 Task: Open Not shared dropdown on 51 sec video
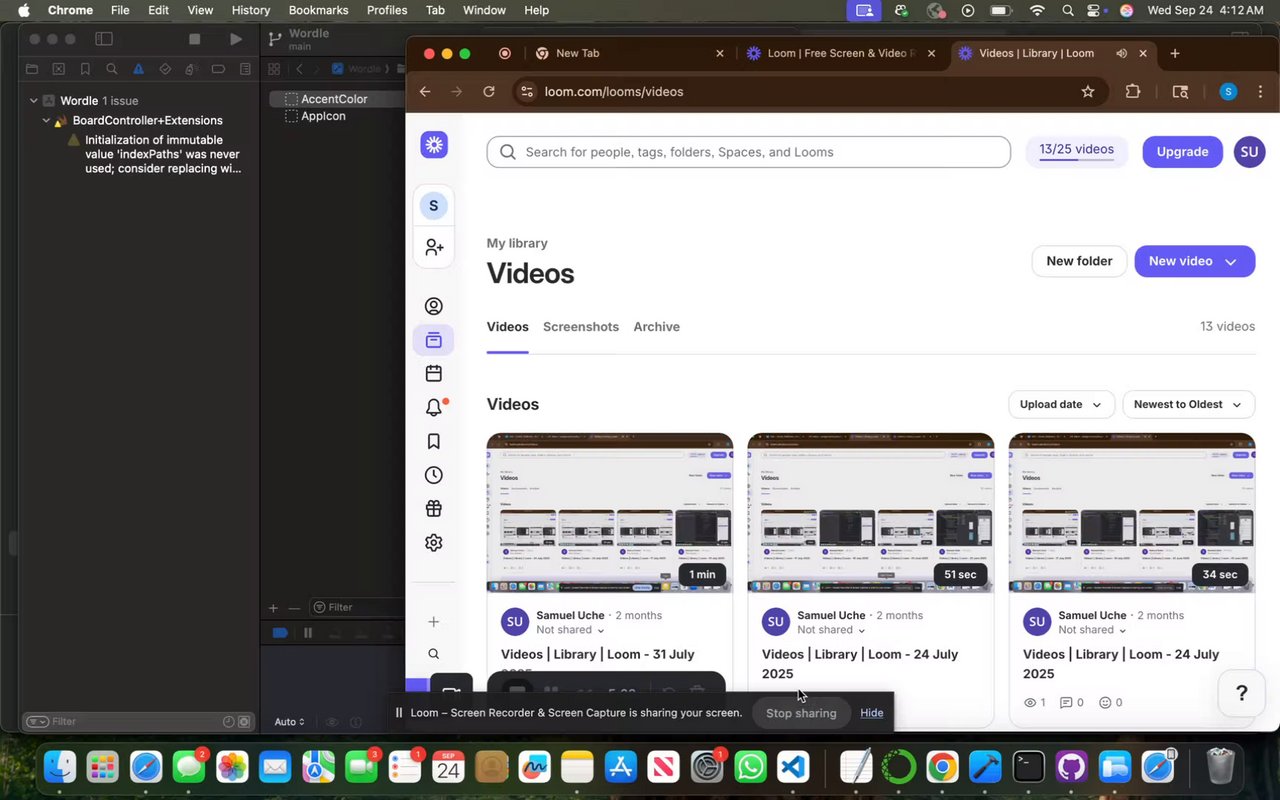[831, 630]
